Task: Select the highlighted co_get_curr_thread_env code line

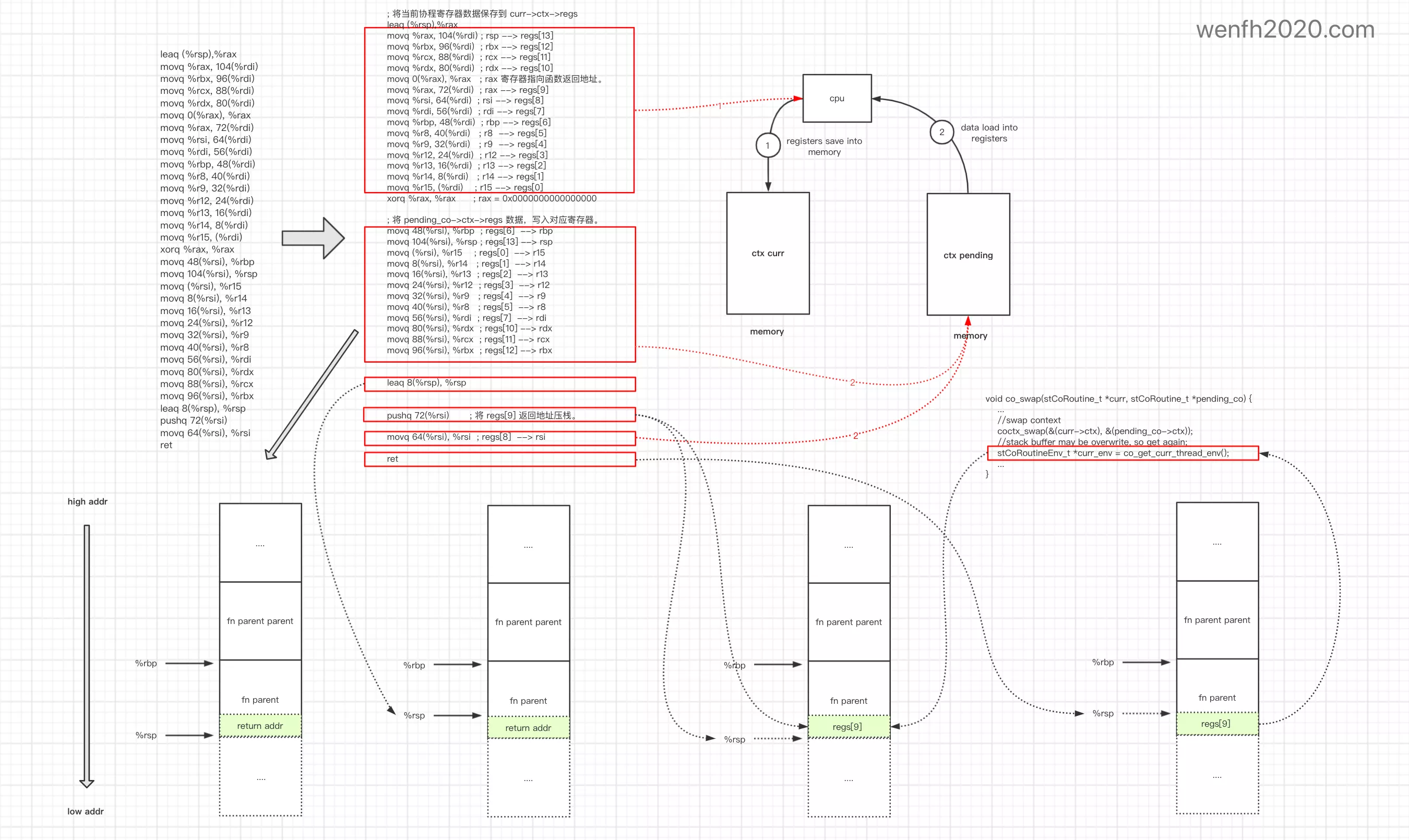Action: pyautogui.click(x=1123, y=453)
